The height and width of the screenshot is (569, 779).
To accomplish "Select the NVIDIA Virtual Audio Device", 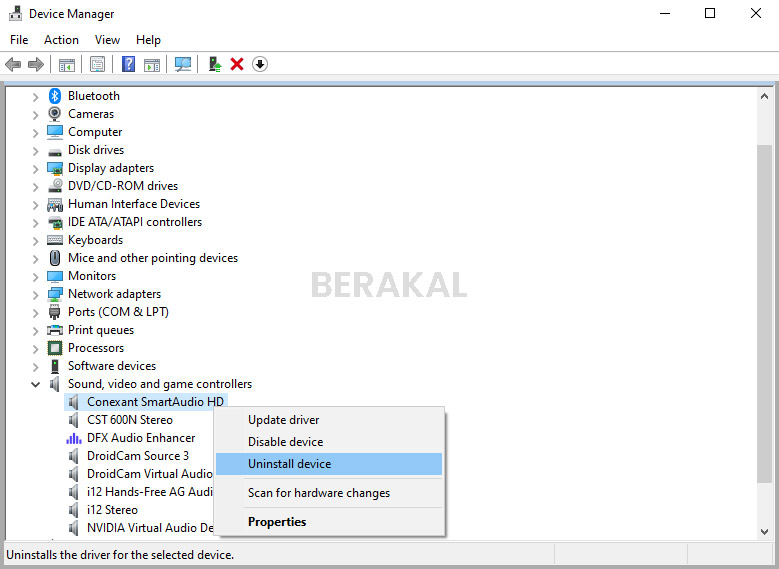I will tap(150, 528).
